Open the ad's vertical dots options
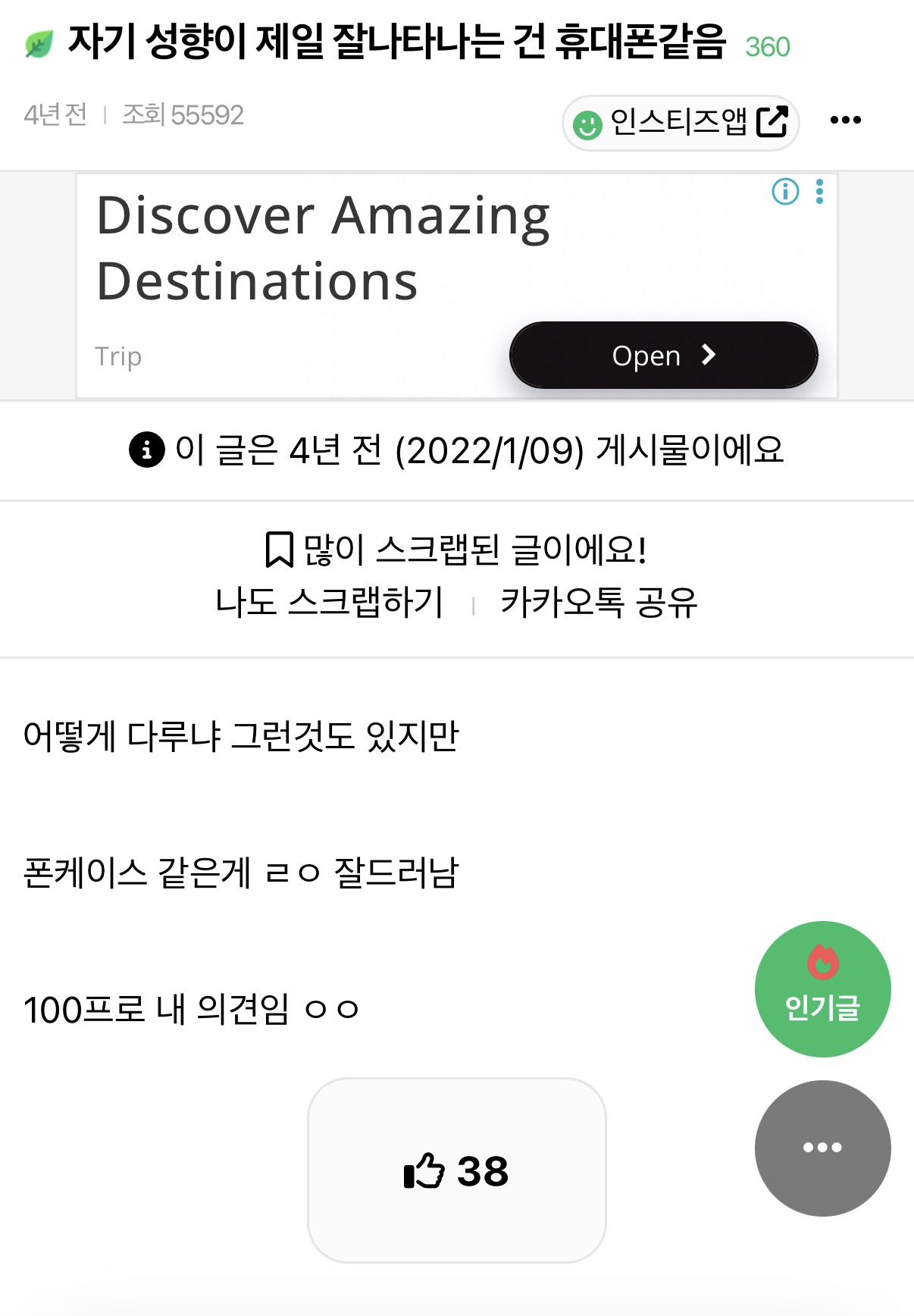This screenshot has height=1316, width=914. point(819,192)
